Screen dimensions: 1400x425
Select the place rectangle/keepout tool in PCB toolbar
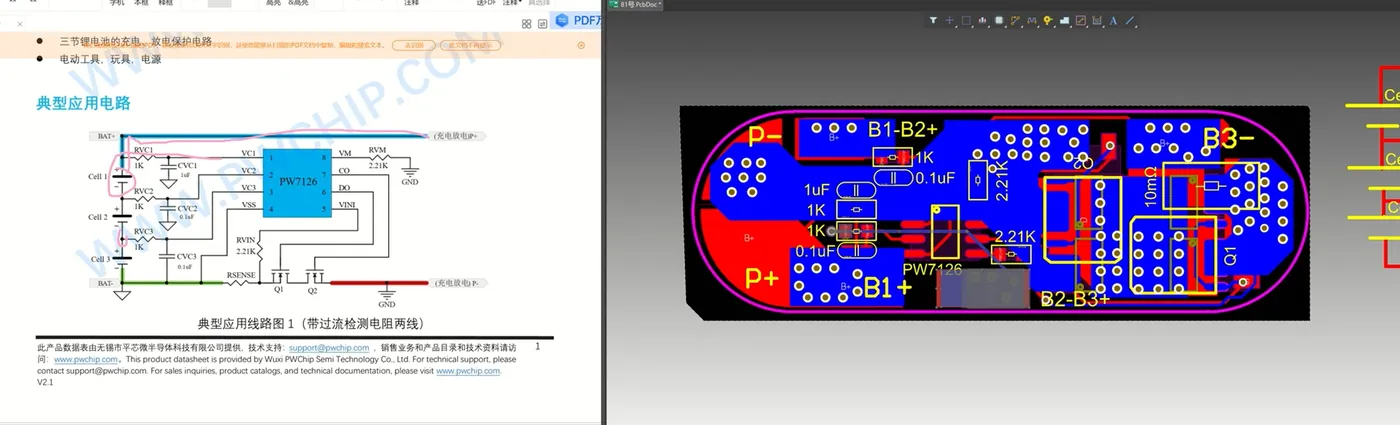[x=1081, y=20]
